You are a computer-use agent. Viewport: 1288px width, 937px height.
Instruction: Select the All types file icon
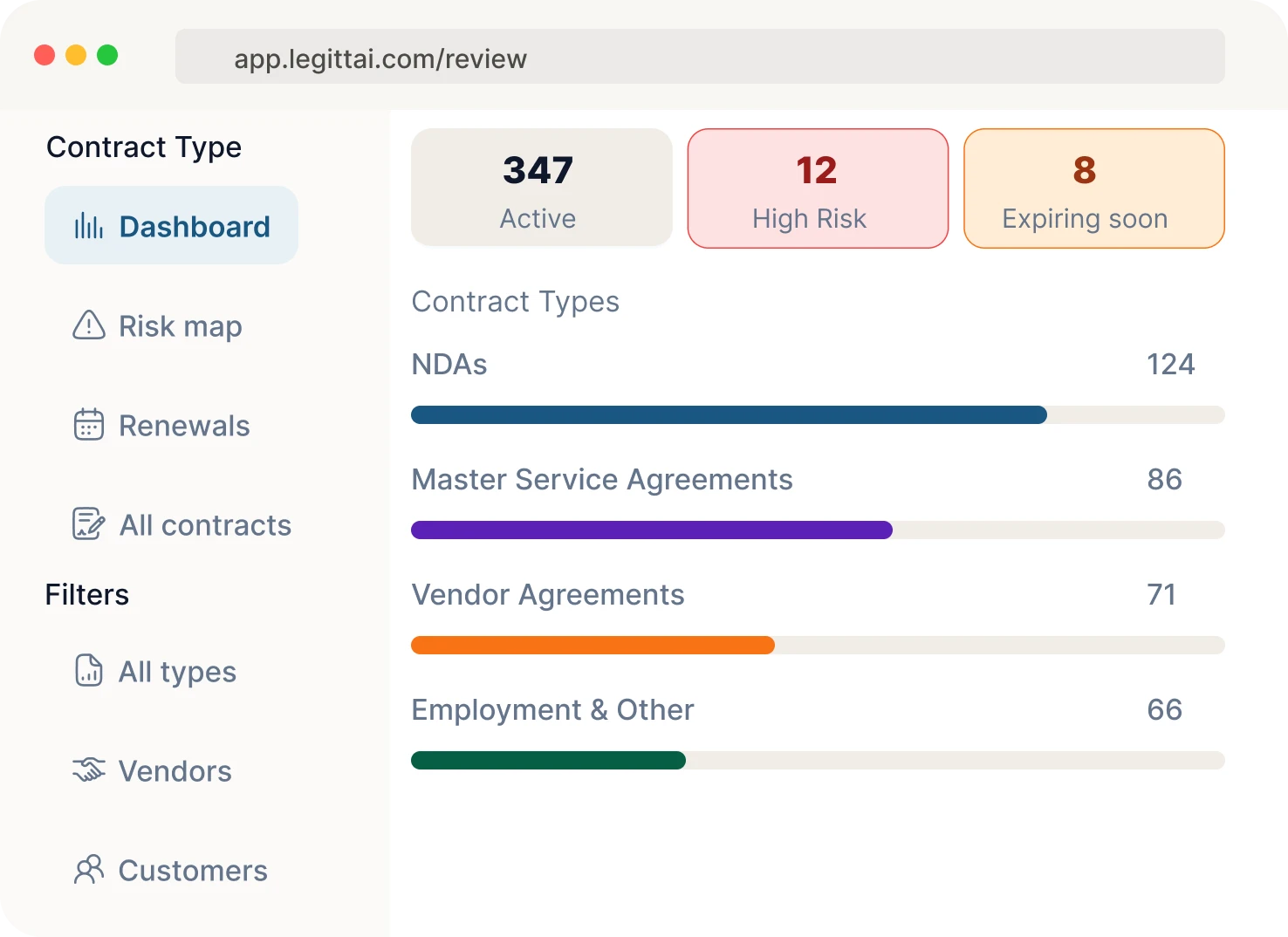click(89, 671)
